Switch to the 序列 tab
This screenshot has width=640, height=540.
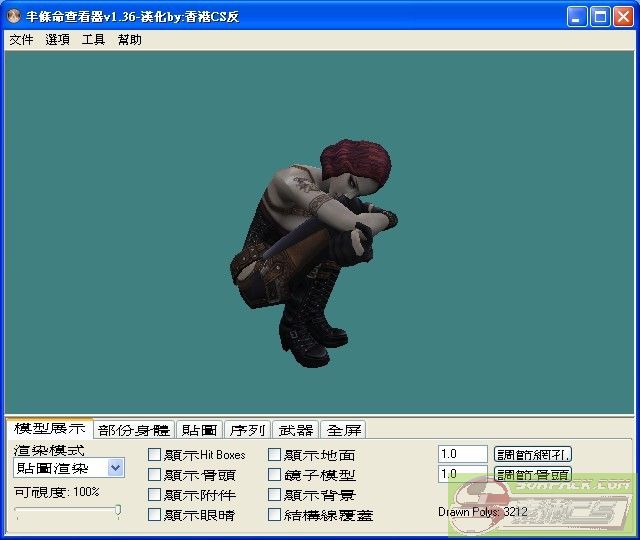click(x=247, y=430)
